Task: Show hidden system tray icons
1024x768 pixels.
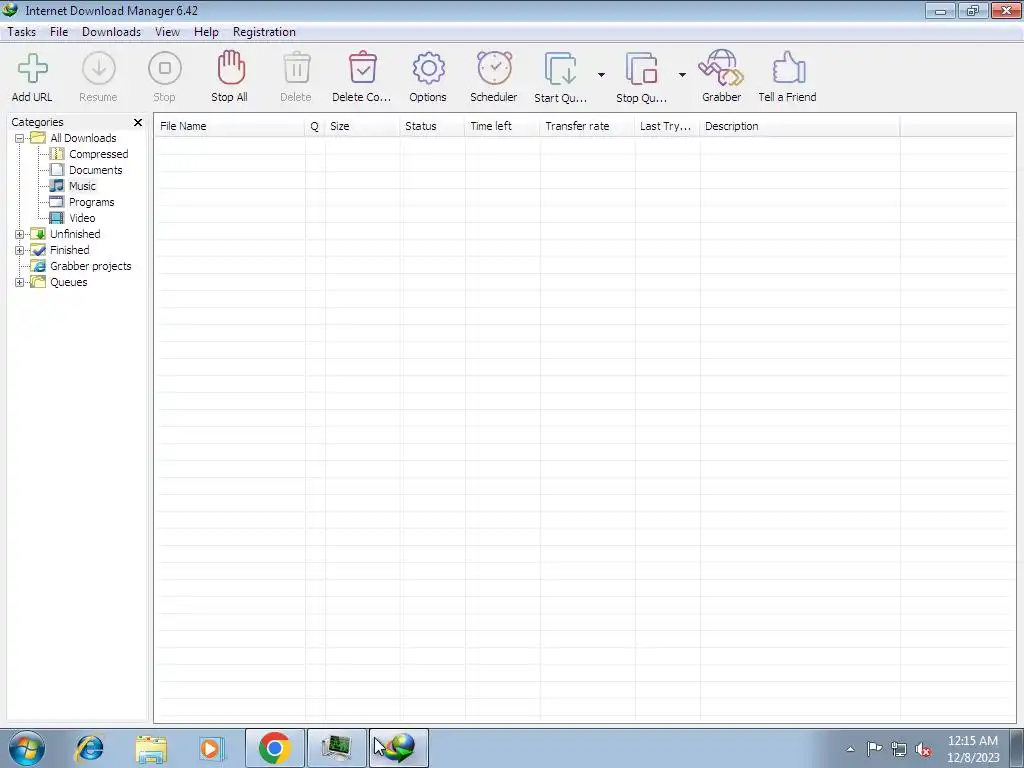Action: click(x=850, y=749)
